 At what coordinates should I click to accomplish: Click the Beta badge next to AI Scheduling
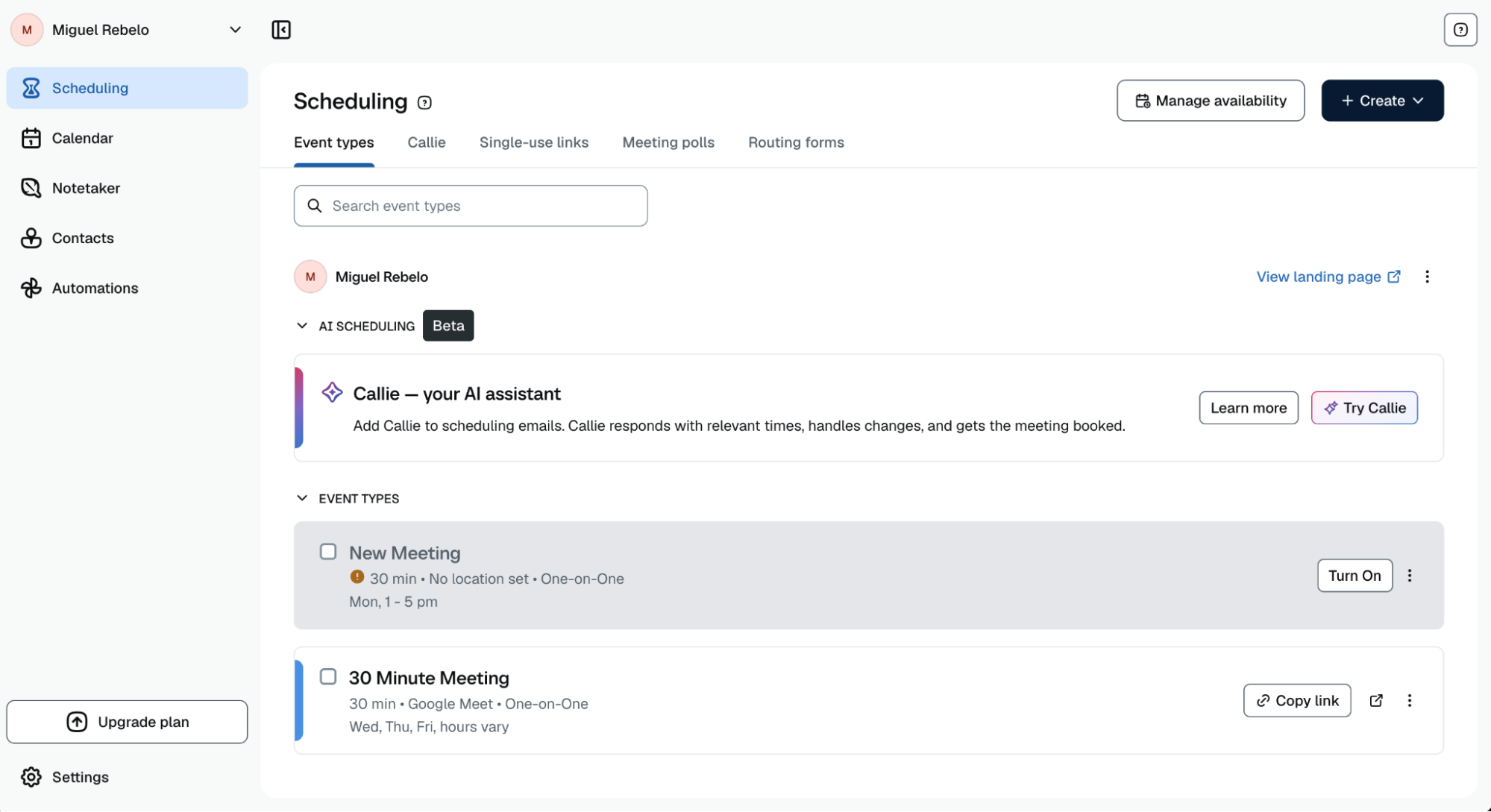coord(448,326)
